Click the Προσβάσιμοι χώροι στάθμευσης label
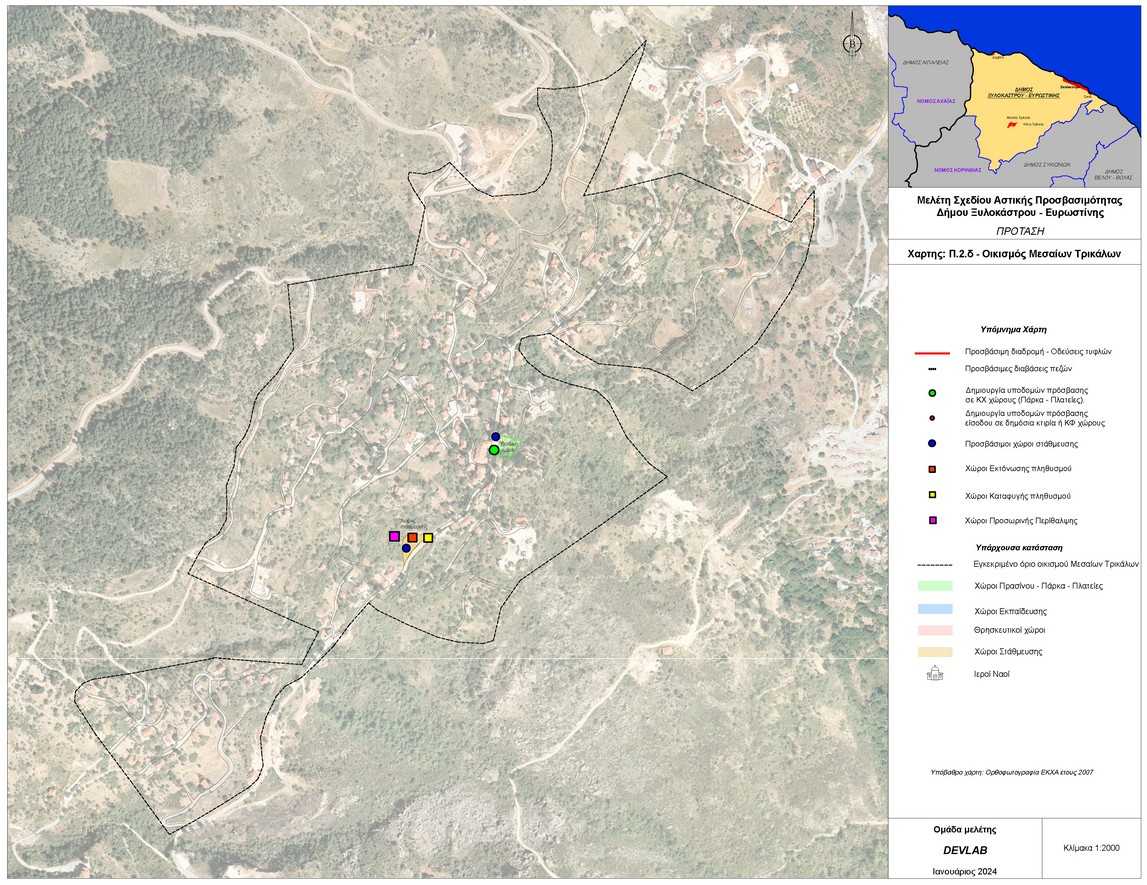The width and height of the screenshot is (1147, 885). point(1021,444)
